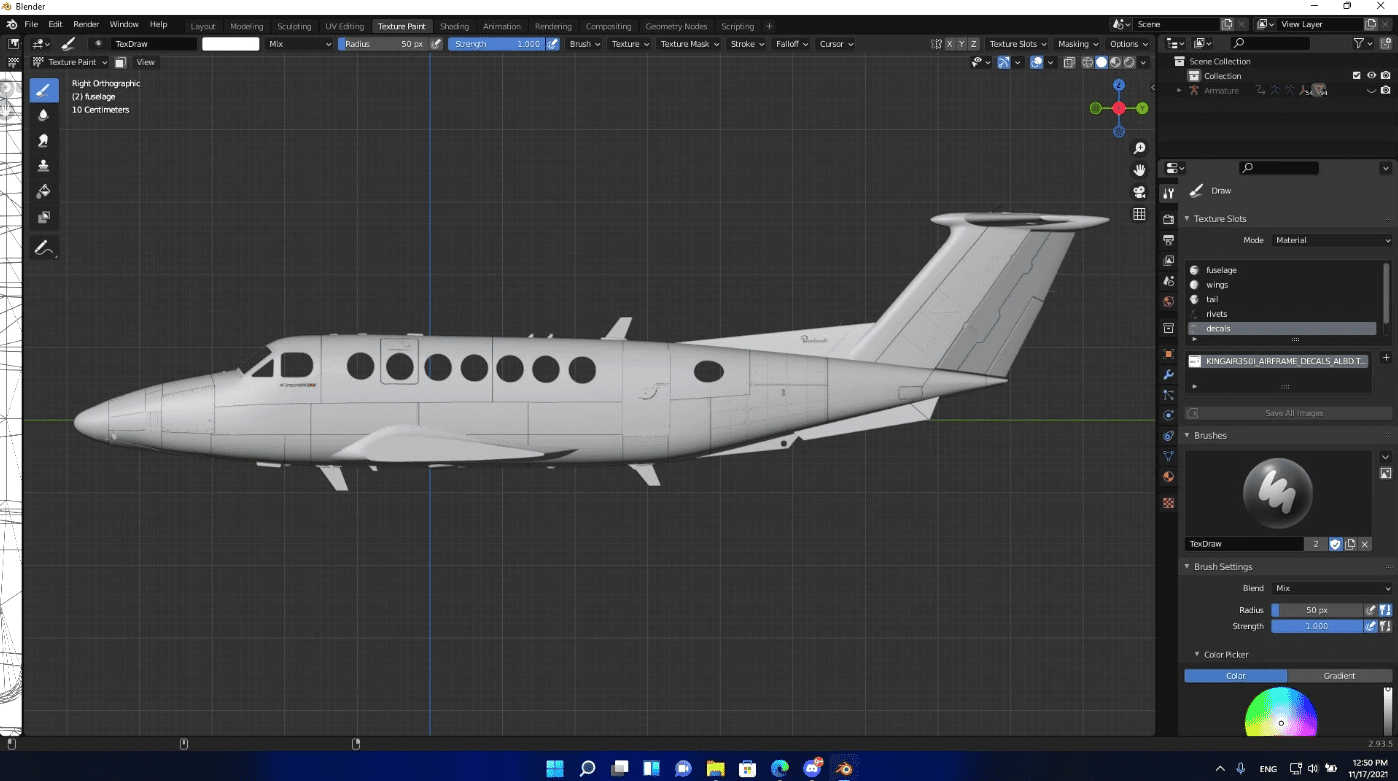Click the zoom magnifier icon in viewport
Viewport: 1398px width, 781px height.
1139,148
